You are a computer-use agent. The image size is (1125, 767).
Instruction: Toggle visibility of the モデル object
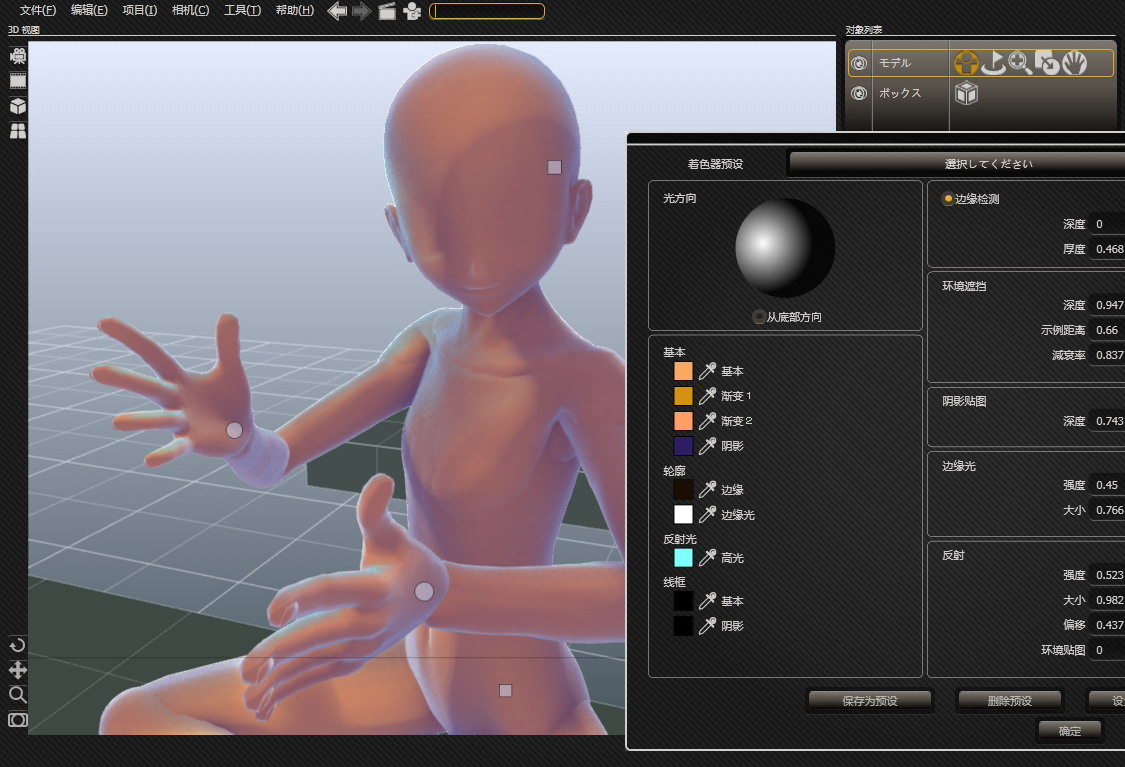pyautogui.click(x=858, y=64)
